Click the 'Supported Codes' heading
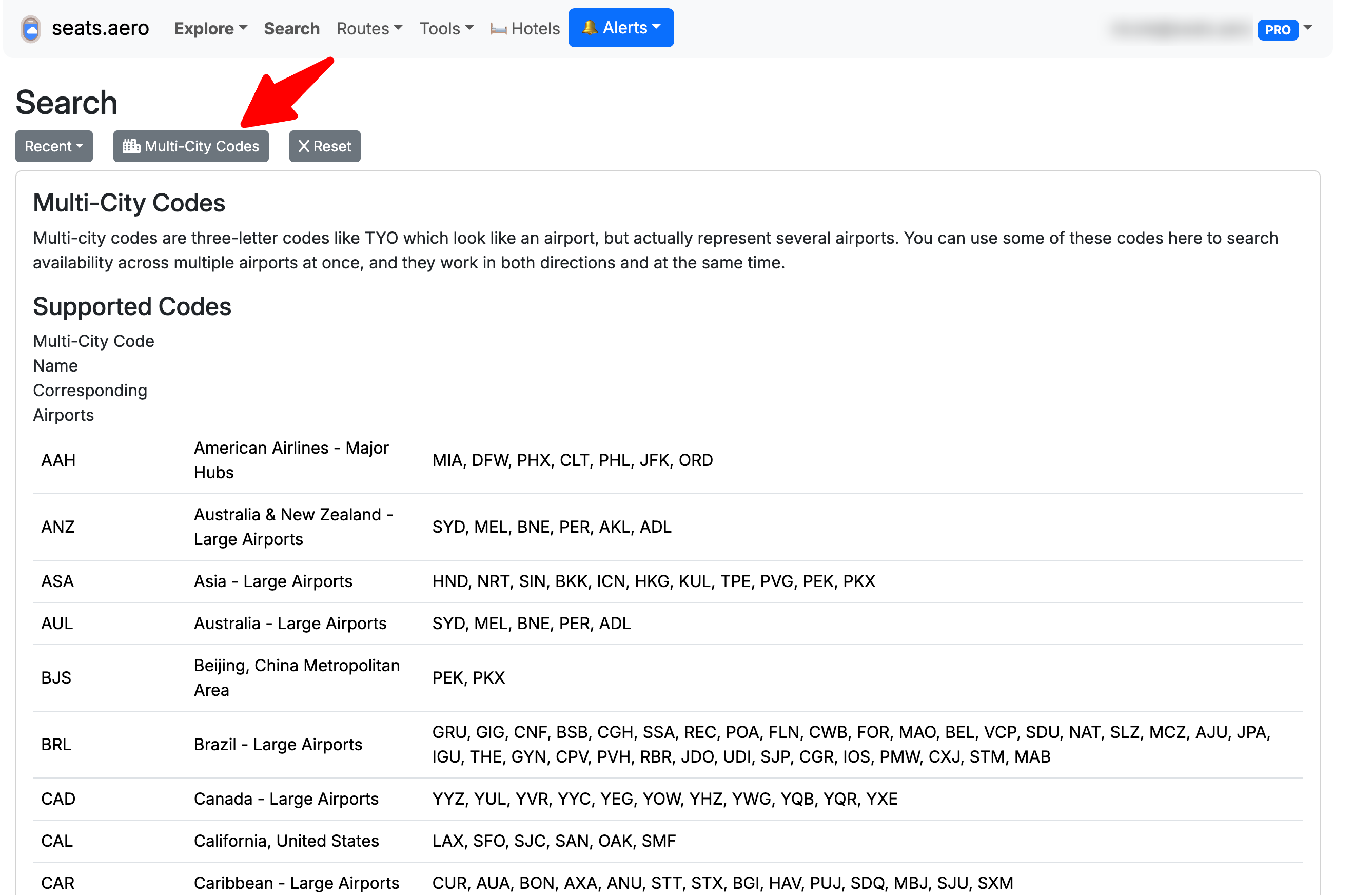Image resolution: width=1372 pixels, height=895 pixels. [x=132, y=307]
